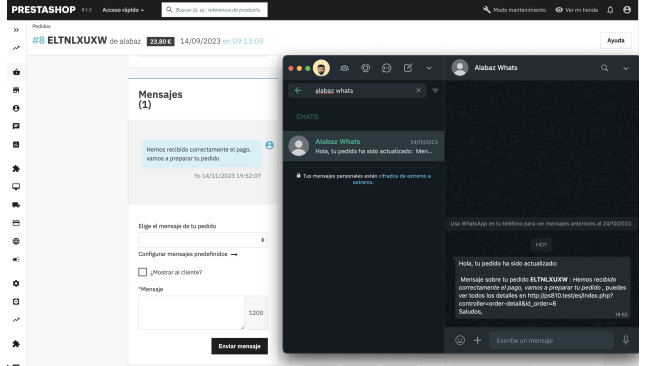The height and width of the screenshot is (366, 646).
Task: Open Orders basket icon in sidebar
Action: click(x=16, y=72)
